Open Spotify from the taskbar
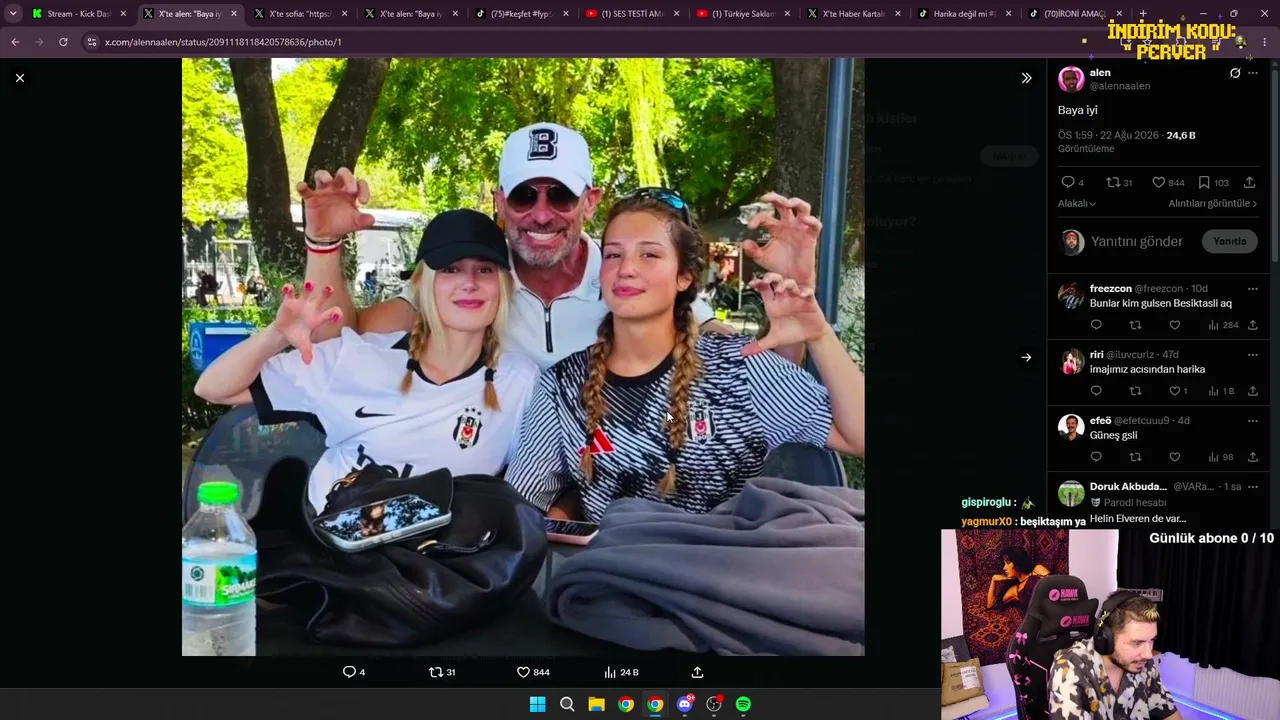 click(743, 704)
